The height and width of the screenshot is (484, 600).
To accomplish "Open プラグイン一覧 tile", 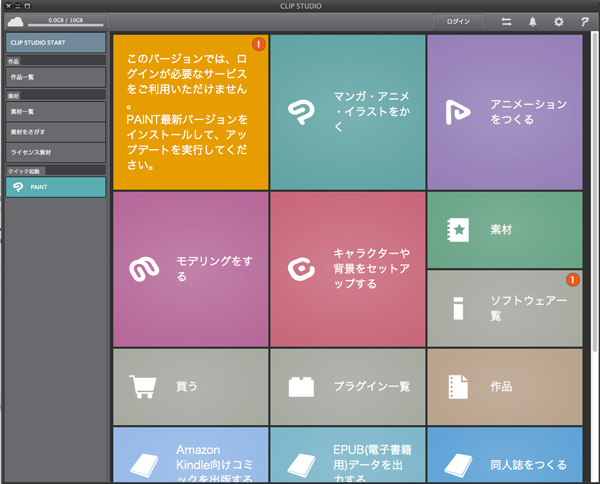I will click(347, 387).
